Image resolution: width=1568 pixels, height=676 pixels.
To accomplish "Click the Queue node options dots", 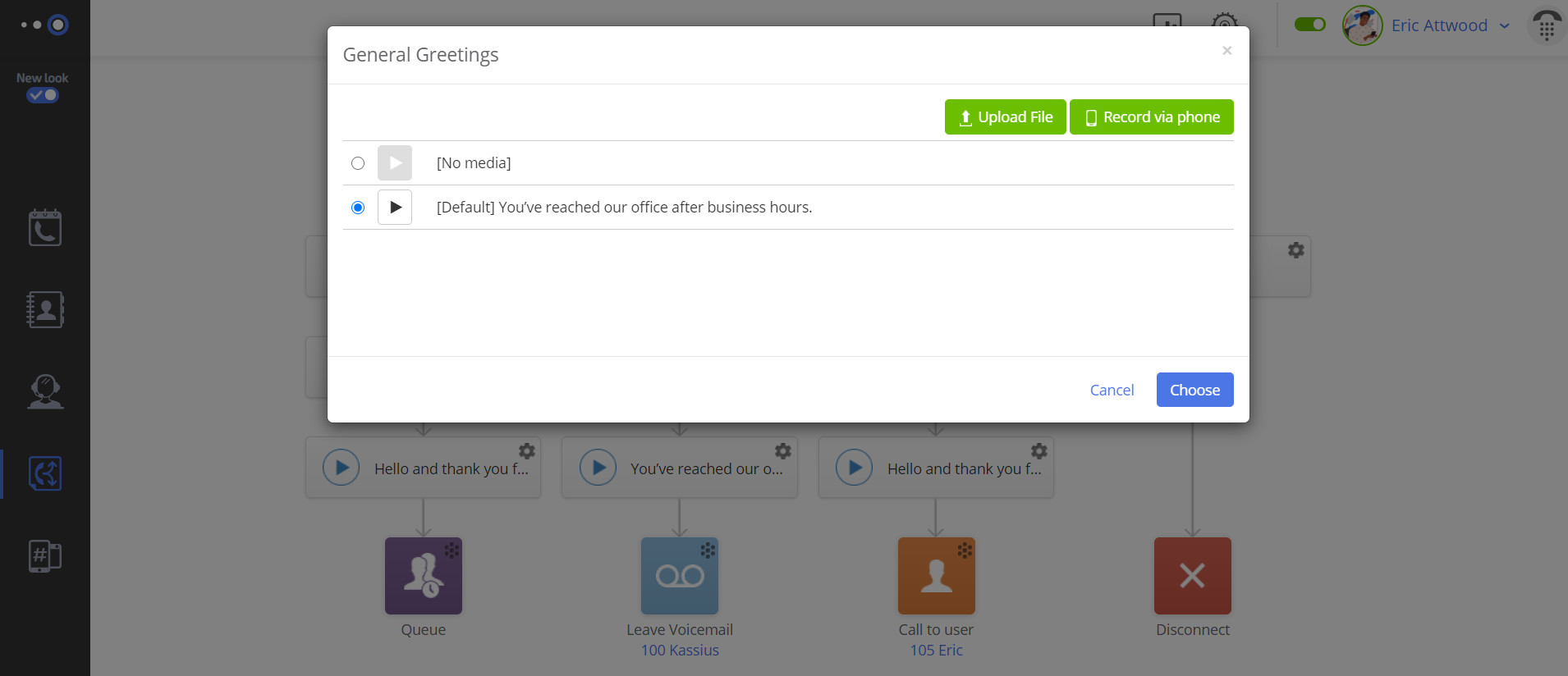I will click(x=452, y=550).
